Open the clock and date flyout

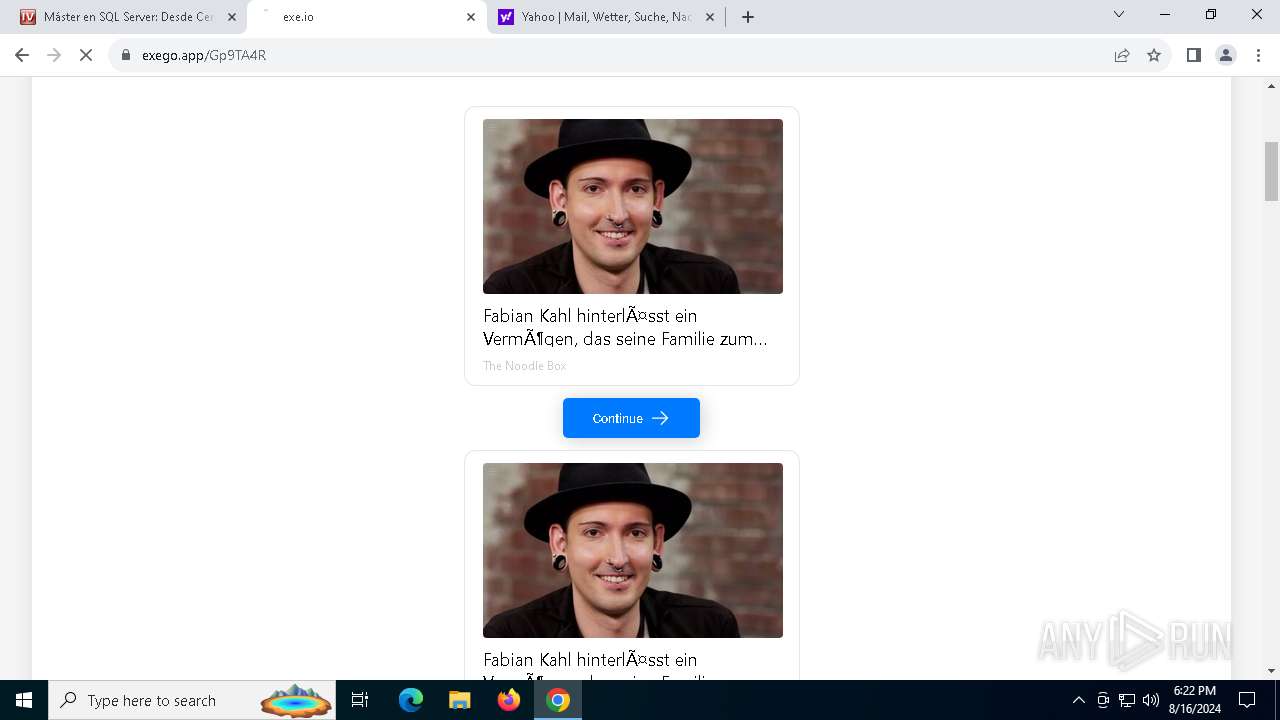(1194, 700)
